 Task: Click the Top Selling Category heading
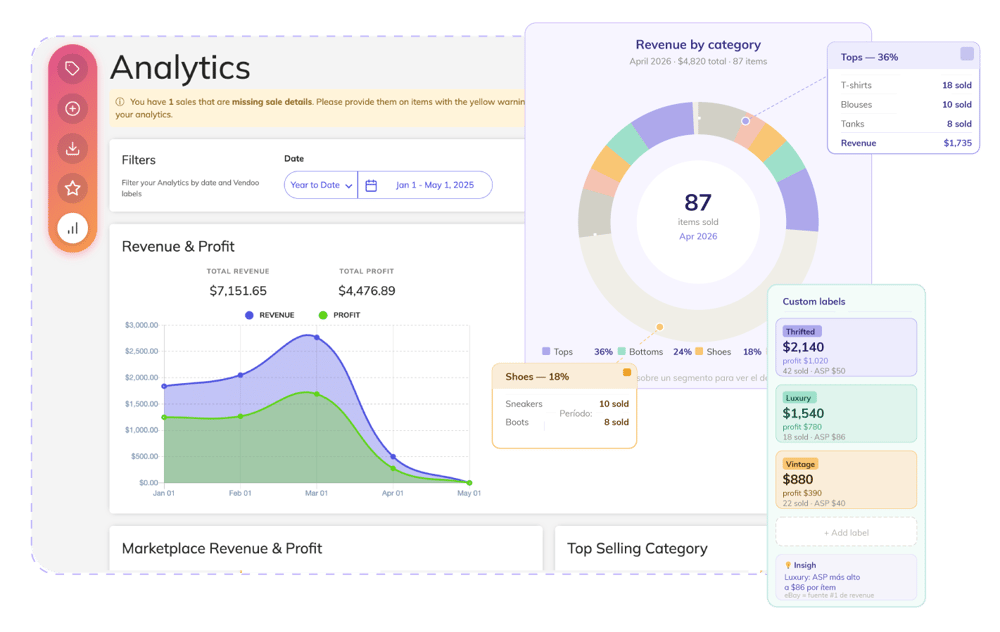[x=637, y=548]
